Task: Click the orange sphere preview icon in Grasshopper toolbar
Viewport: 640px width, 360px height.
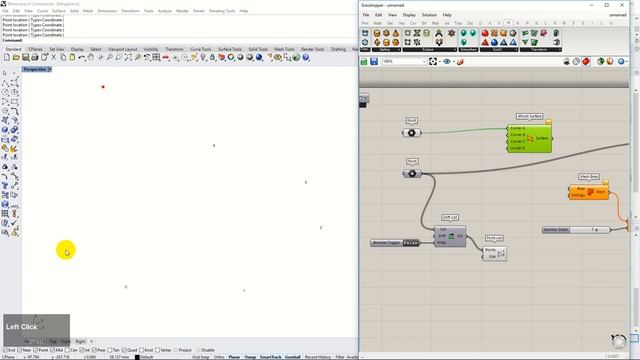Action: 610,62
